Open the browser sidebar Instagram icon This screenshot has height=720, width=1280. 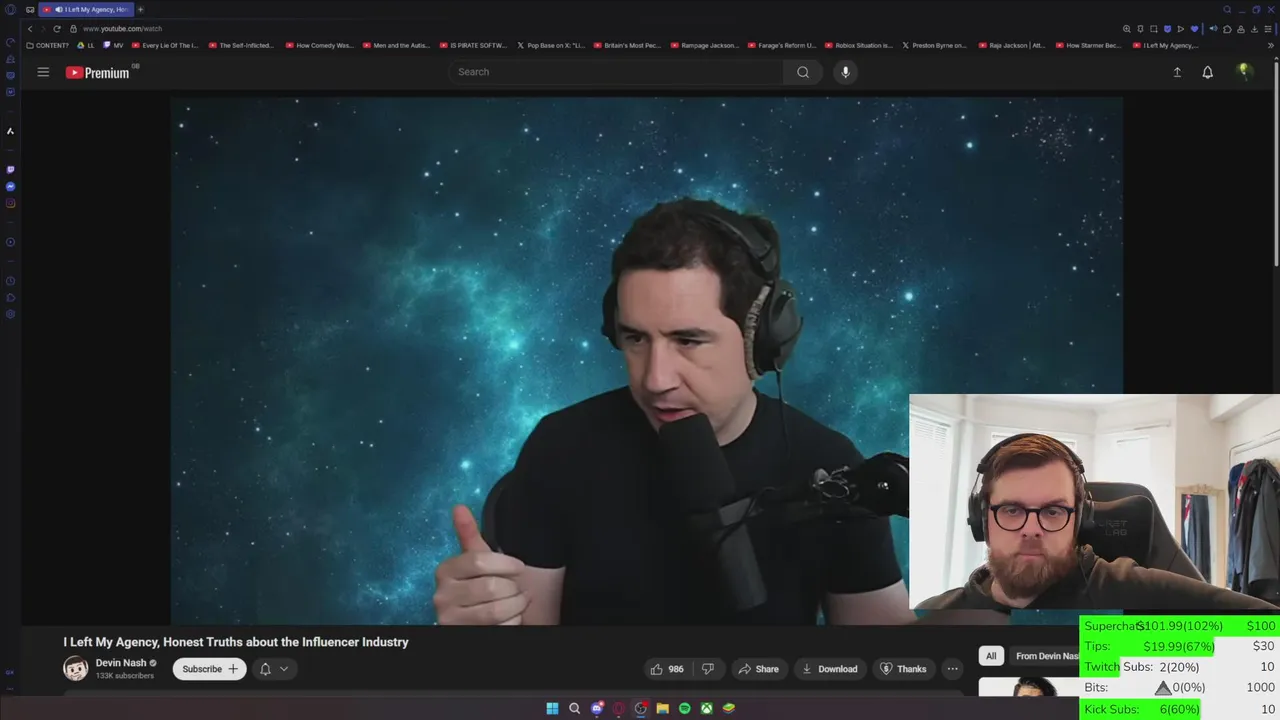tap(10, 203)
